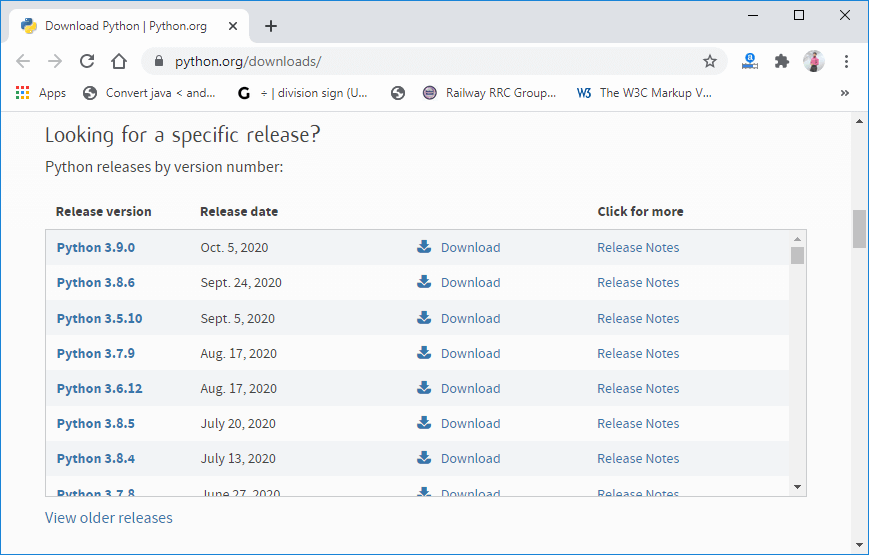Close the Download Python tab
This screenshot has height=555, width=869.
coord(233,26)
